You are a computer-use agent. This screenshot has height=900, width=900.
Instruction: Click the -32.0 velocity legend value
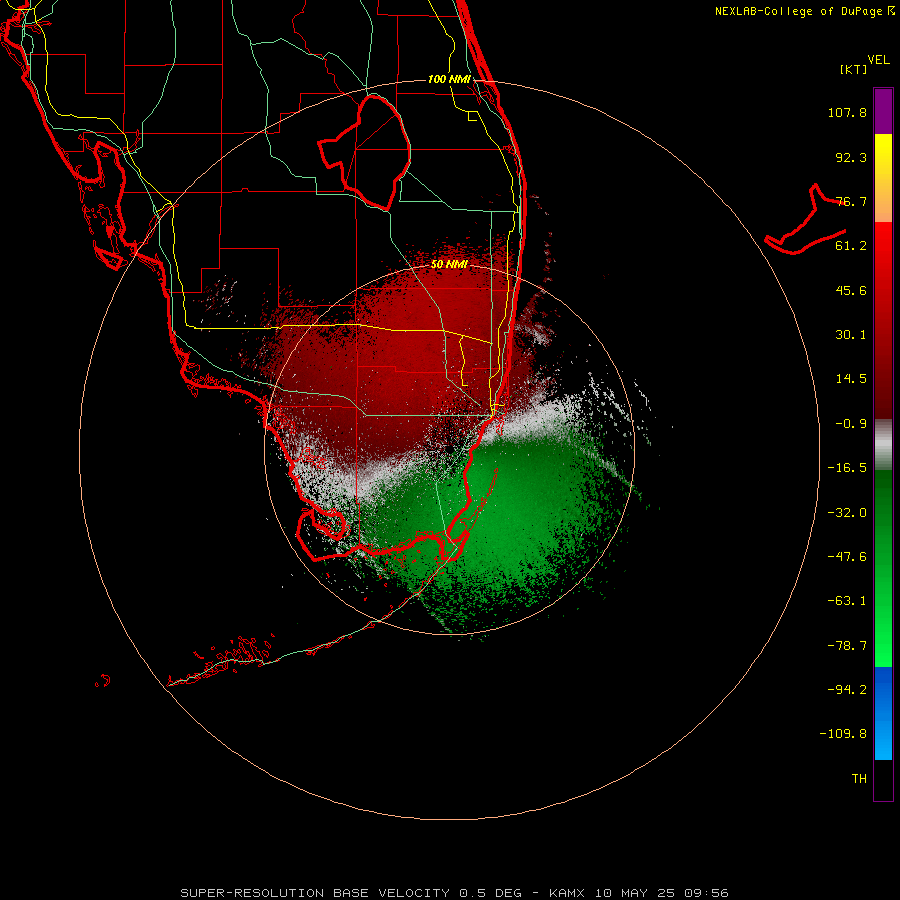pyautogui.click(x=847, y=513)
